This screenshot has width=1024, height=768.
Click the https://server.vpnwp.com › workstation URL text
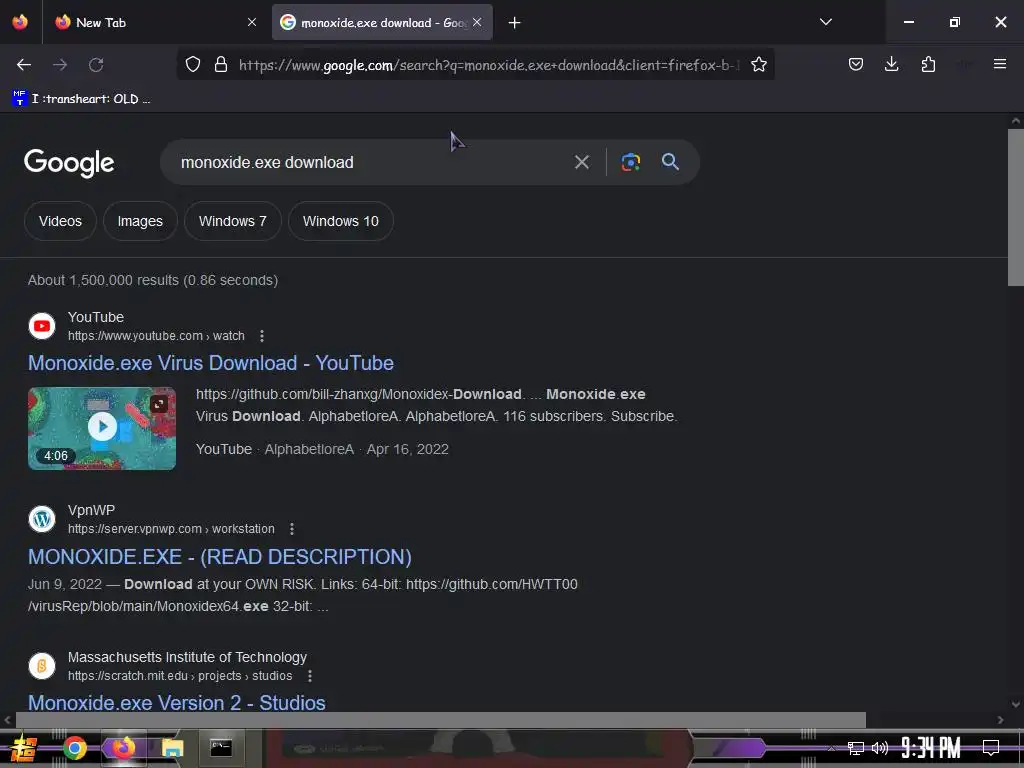(171, 529)
